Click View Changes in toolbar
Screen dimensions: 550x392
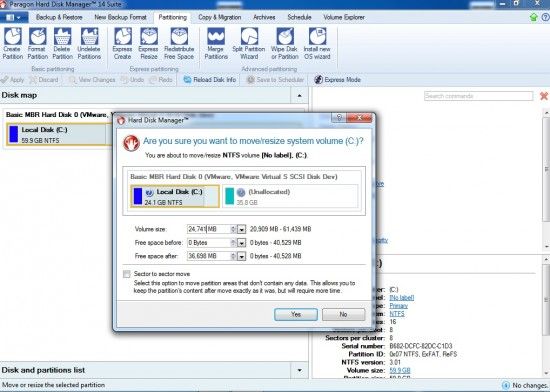tap(92, 80)
